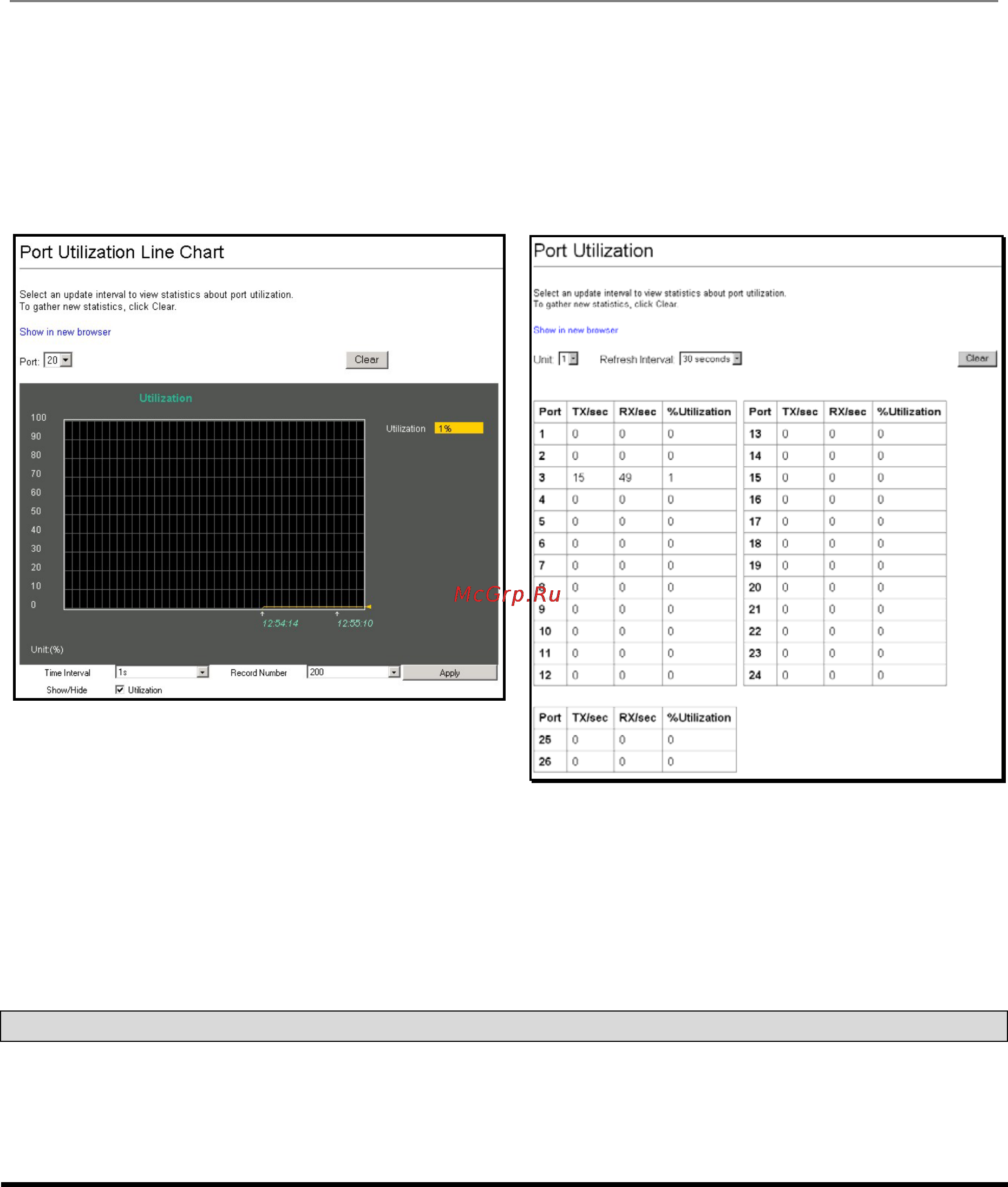Click TX/sec header of ports 13-24 table
This screenshot has width=1008, height=1187.
tap(800, 412)
